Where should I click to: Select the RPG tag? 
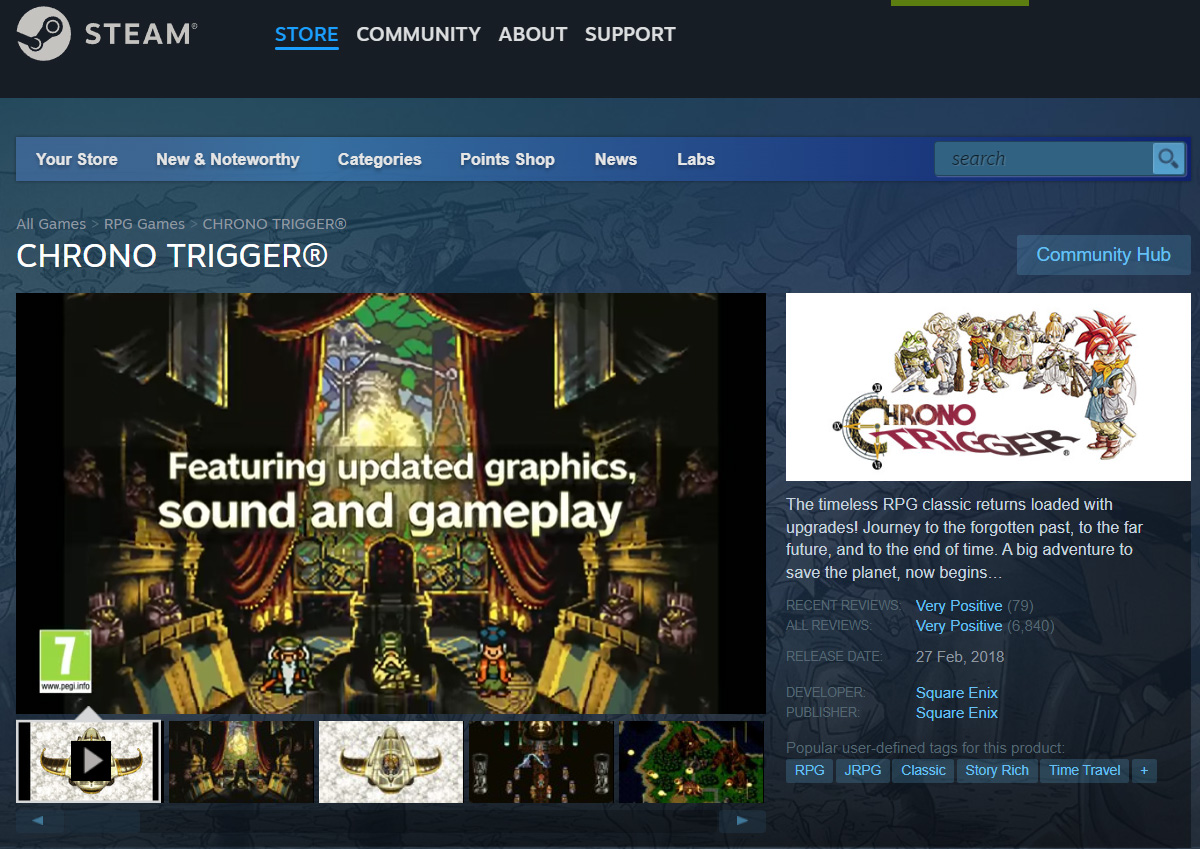click(x=810, y=770)
